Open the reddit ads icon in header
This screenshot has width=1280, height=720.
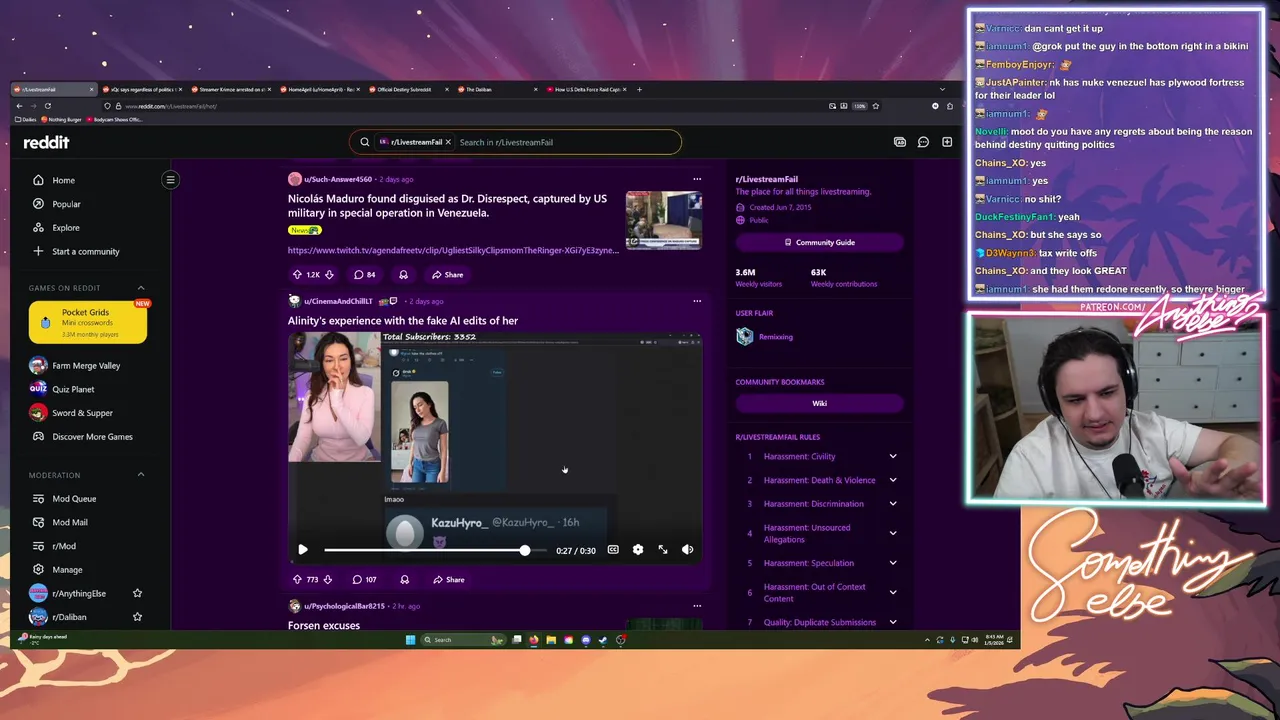point(900,142)
